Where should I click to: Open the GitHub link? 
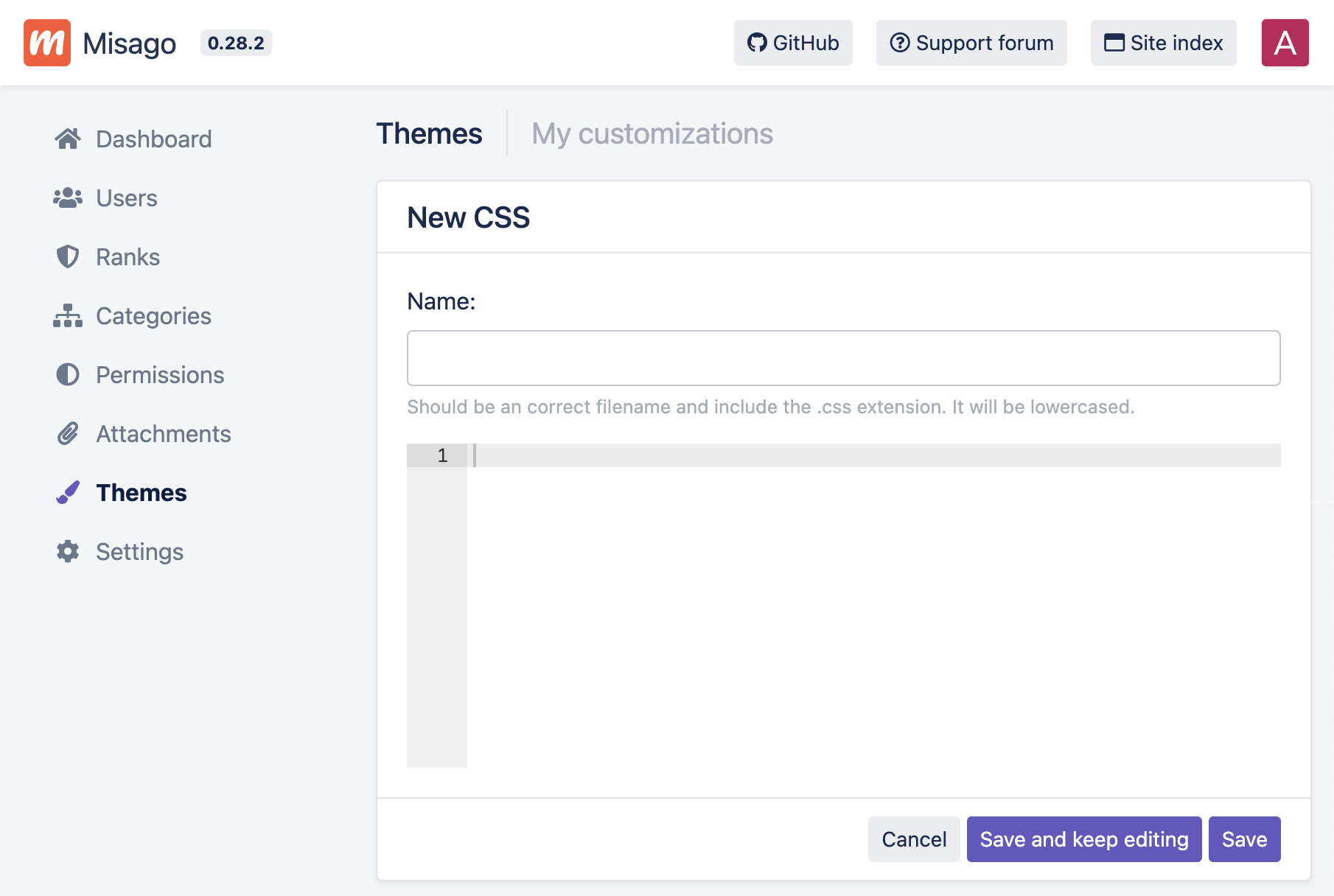coord(793,43)
